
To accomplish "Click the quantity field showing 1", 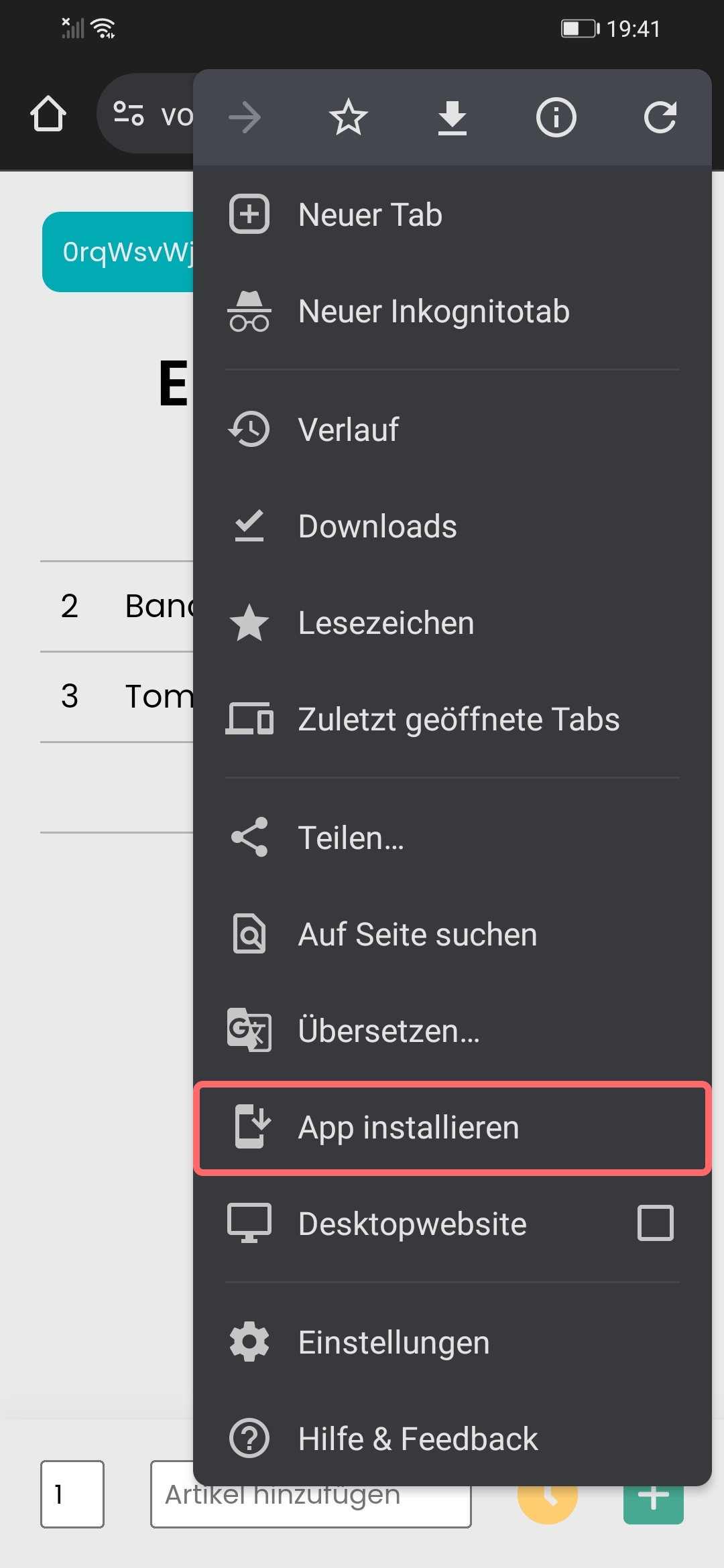I will click(72, 1494).
